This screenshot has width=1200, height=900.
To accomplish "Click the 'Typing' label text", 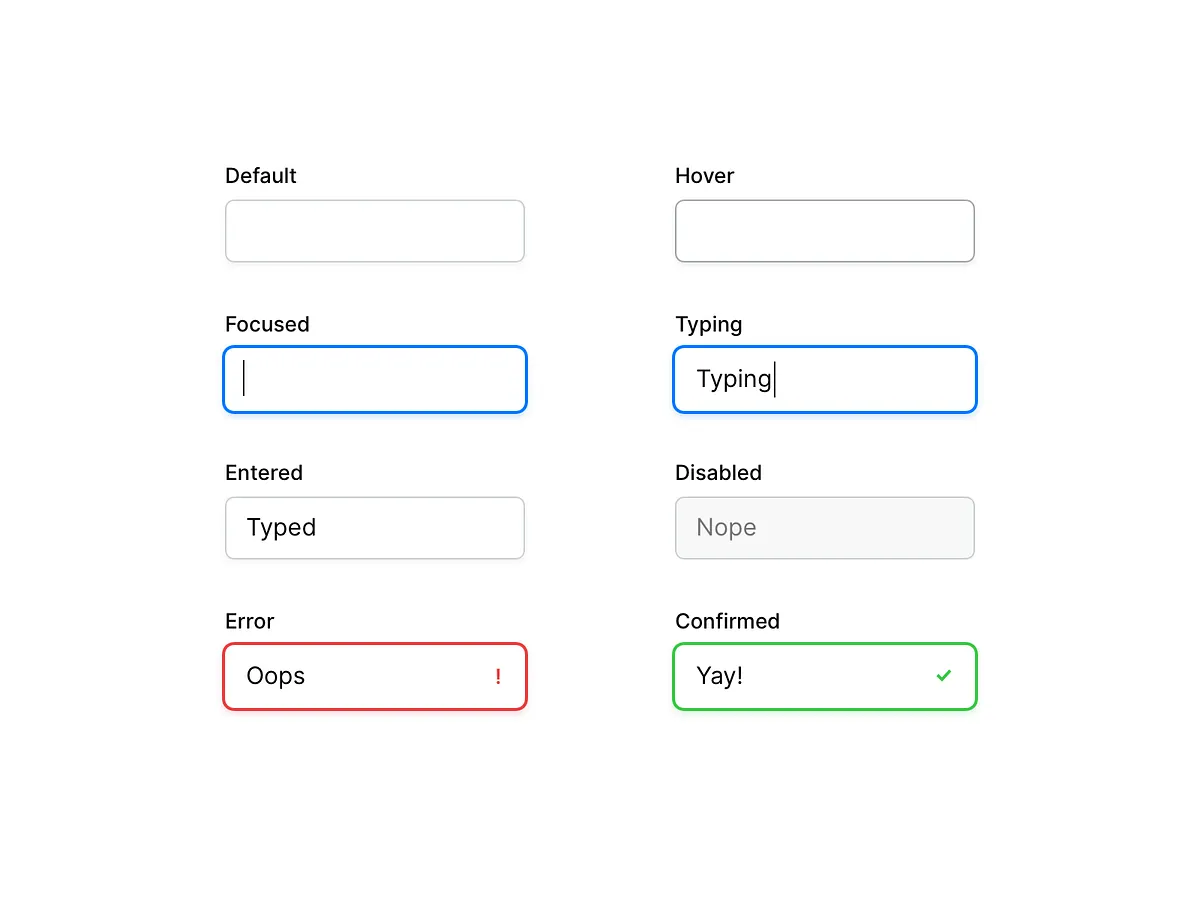I will 708,324.
